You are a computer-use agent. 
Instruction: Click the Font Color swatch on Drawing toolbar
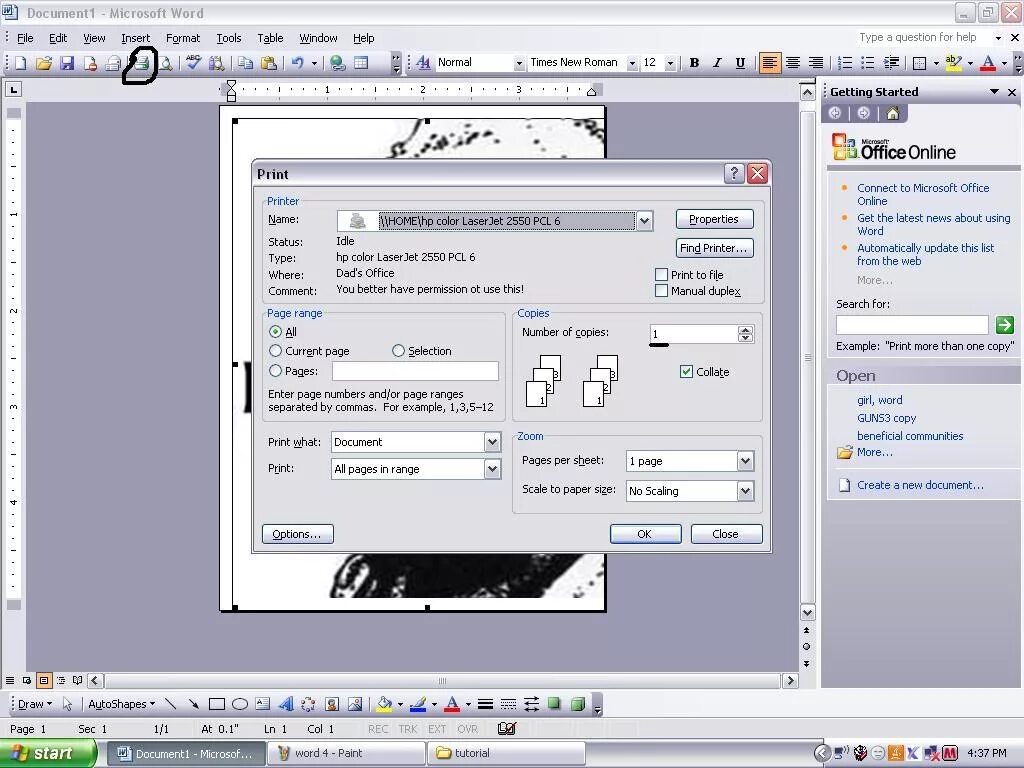(452, 704)
